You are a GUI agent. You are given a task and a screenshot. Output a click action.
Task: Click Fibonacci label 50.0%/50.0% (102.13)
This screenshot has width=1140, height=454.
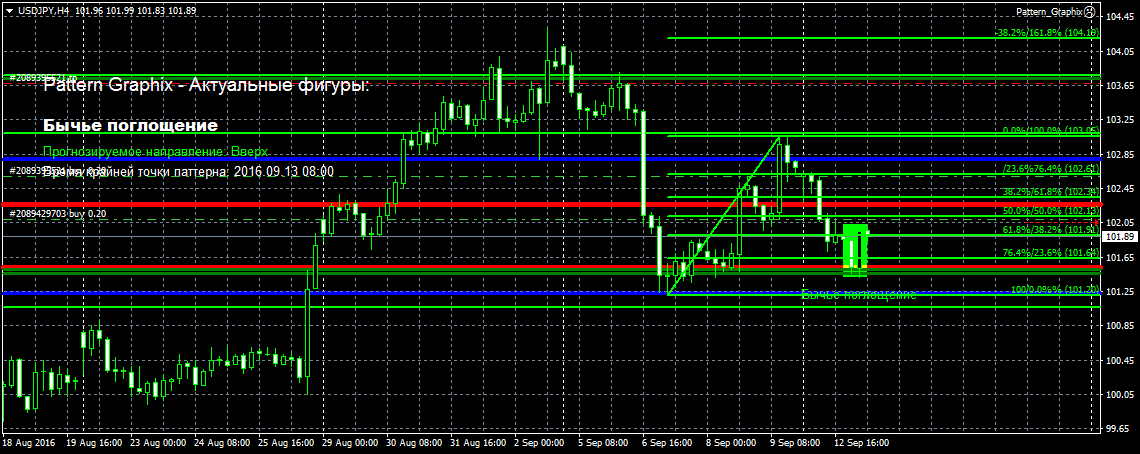coord(1050,210)
